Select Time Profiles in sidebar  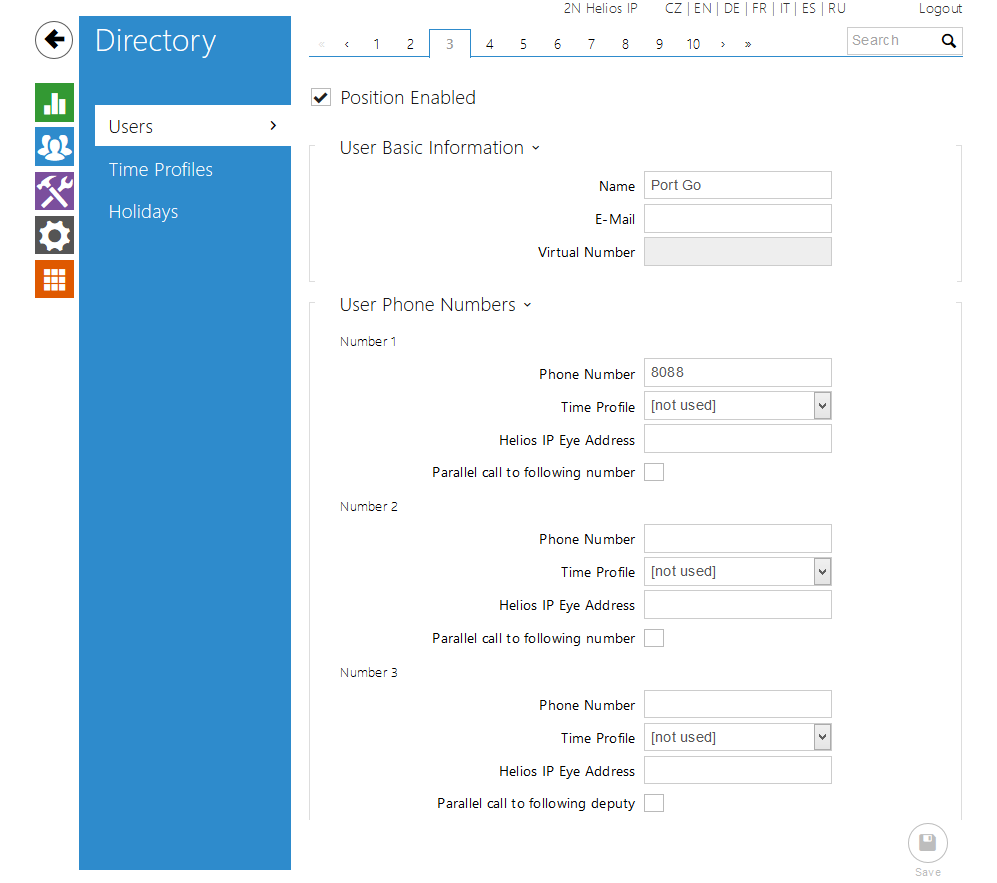(161, 170)
